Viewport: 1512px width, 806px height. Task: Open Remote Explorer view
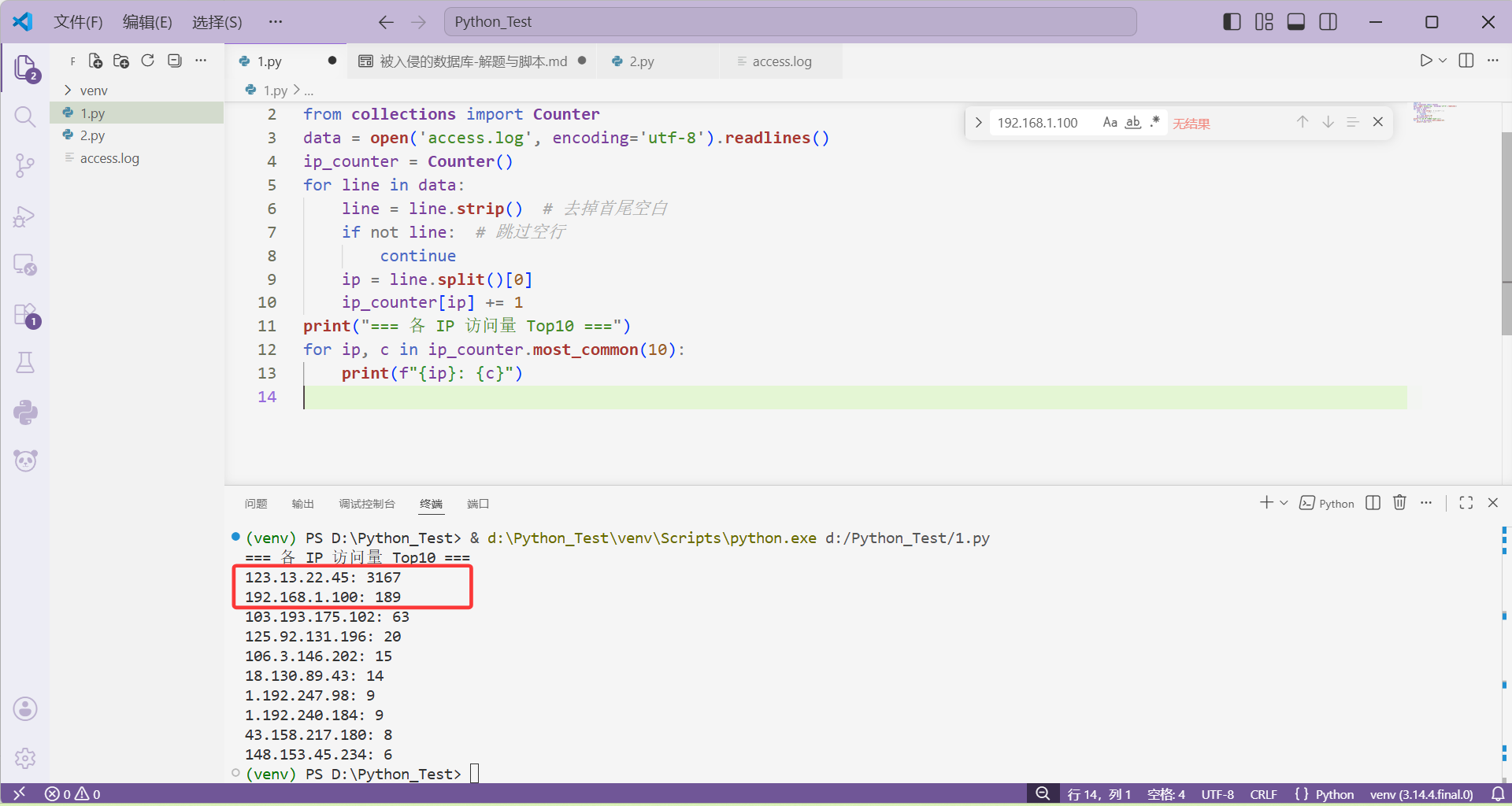[25, 264]
